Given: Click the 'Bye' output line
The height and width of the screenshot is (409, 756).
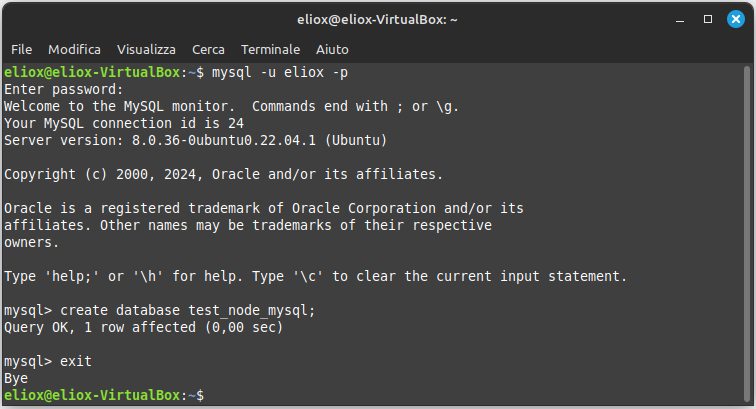Looking at the screenshot, I should tap(16, 378).
